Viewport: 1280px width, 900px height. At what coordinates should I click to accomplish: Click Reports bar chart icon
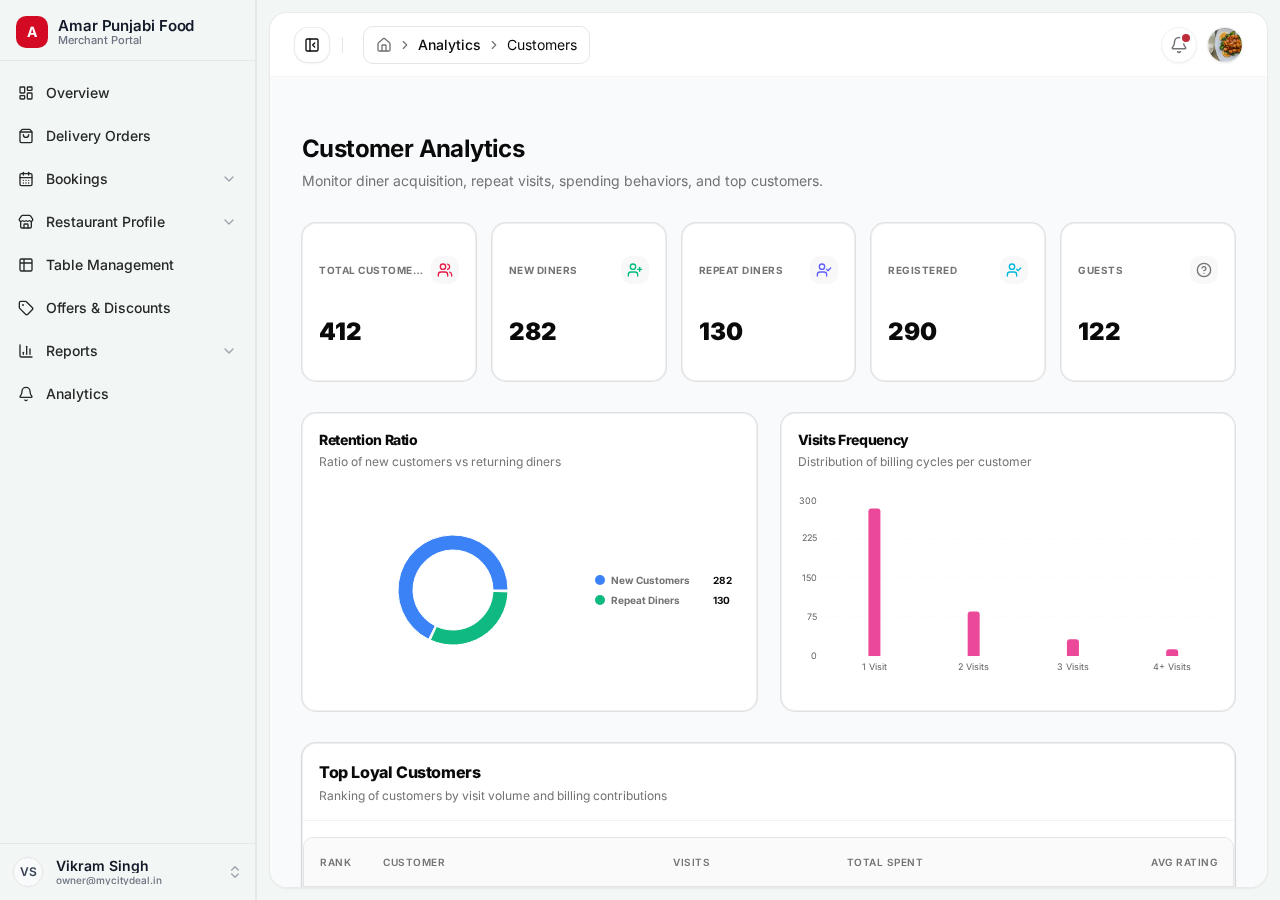tap(26, 351)
